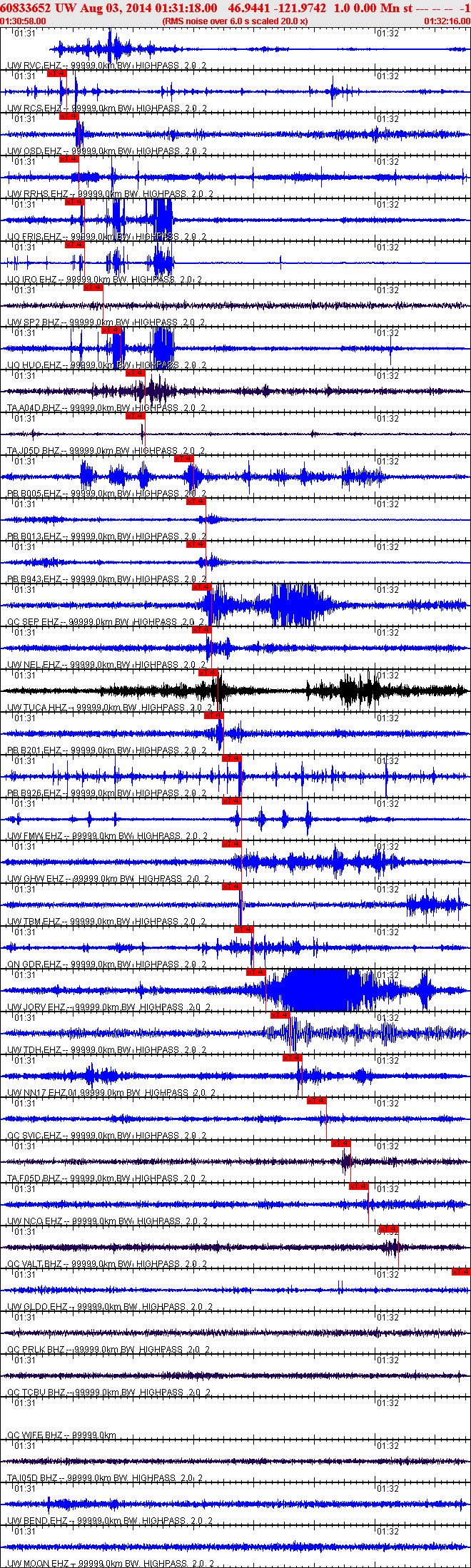Viewport: 471px width, 1568px height.
Task: Select the PB B201 EHZ station label
Action: pos(107,750)
